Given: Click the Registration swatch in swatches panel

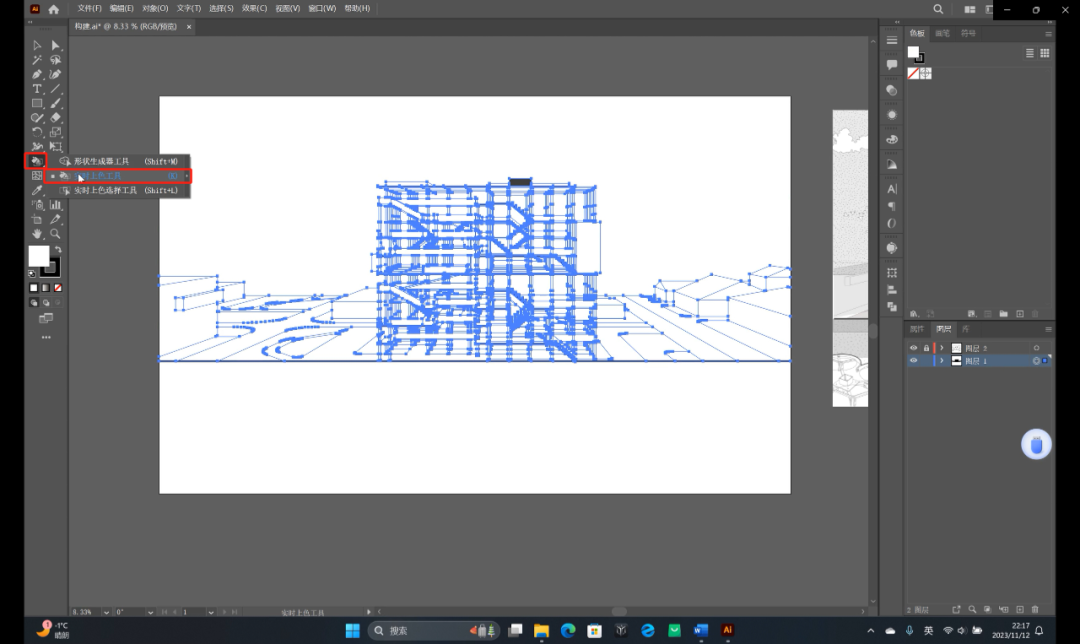Looking at the screenshot, I should point(926,73).
